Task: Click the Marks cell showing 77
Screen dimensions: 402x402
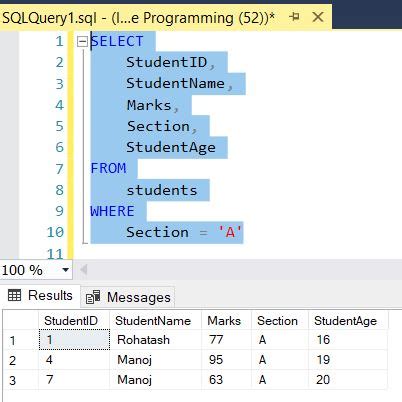Action: point(226,340)
